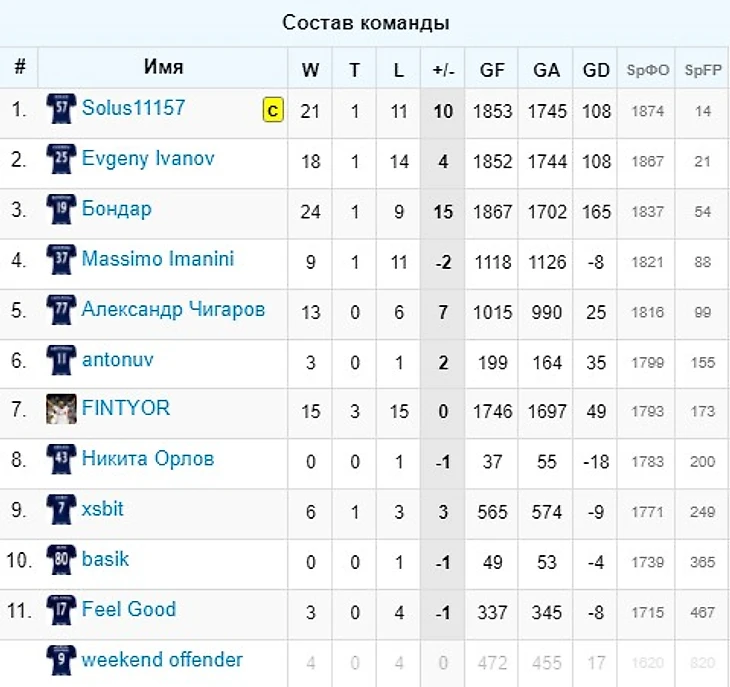Click the FINTYOR avatar photo
This screenshot has height=687, width=730.
pyautogui.click(x=61, y=409)
